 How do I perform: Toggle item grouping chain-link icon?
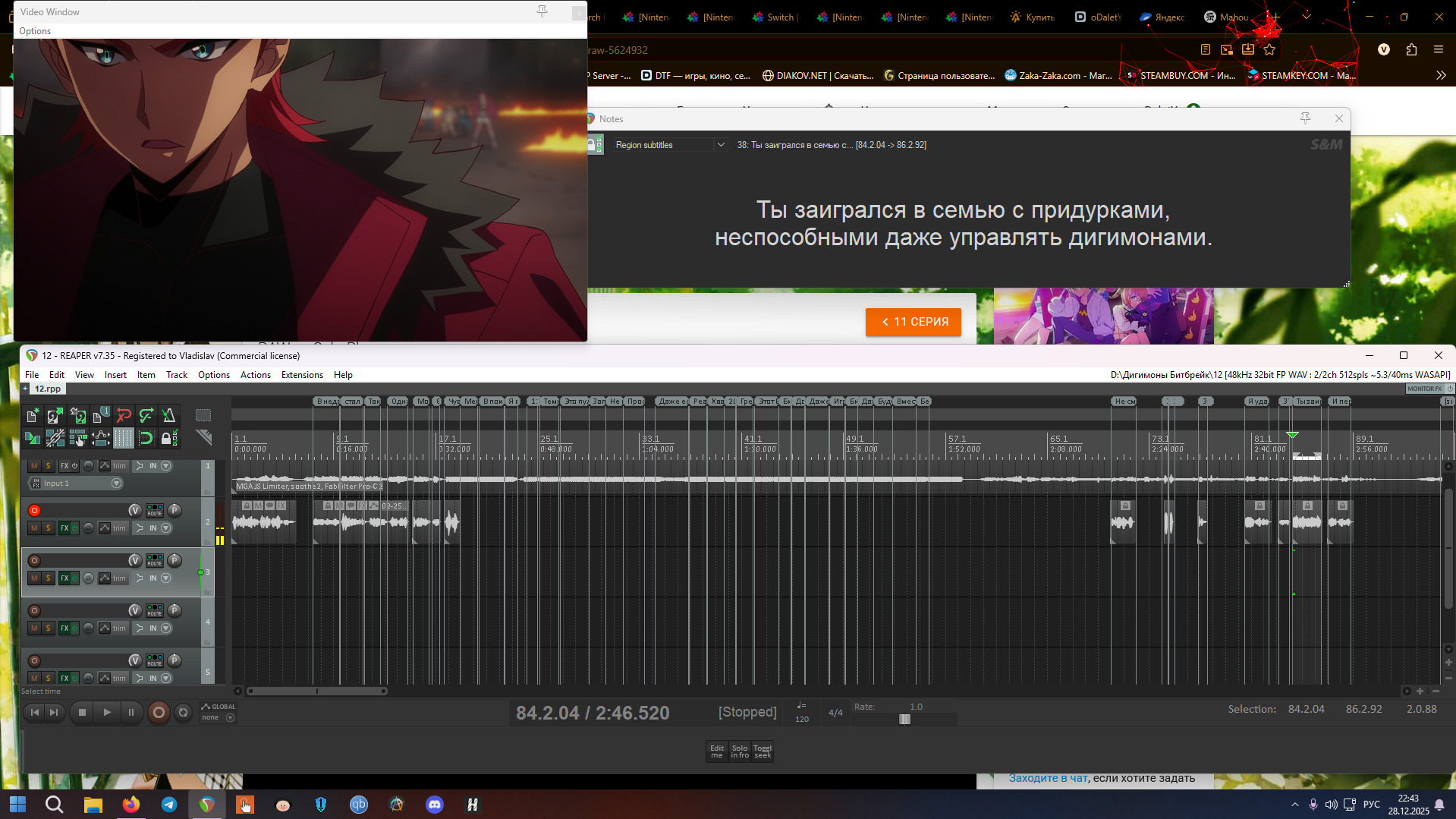(x=55, y=438)
